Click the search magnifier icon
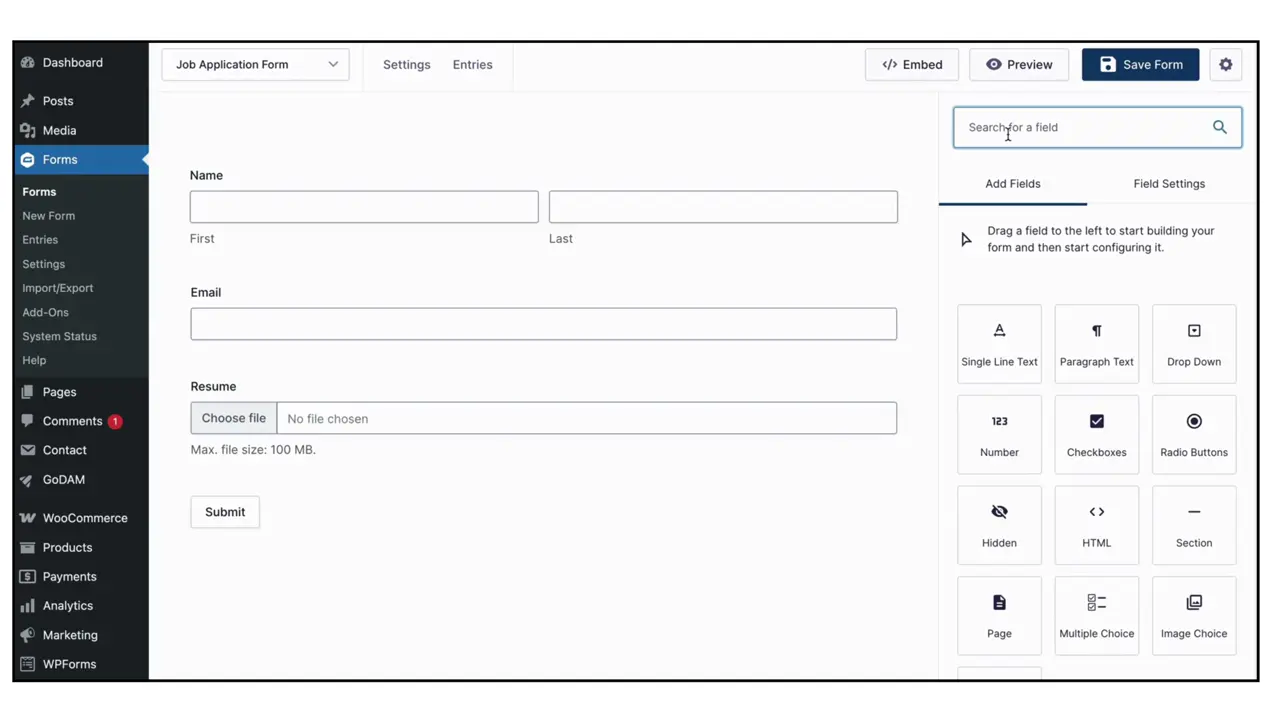The height and width of the screenshot is (720, 1280). coord(1220,127)
